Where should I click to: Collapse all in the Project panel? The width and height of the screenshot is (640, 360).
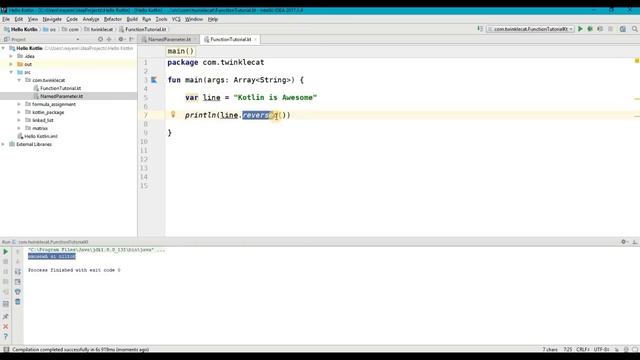pos(109,39)
